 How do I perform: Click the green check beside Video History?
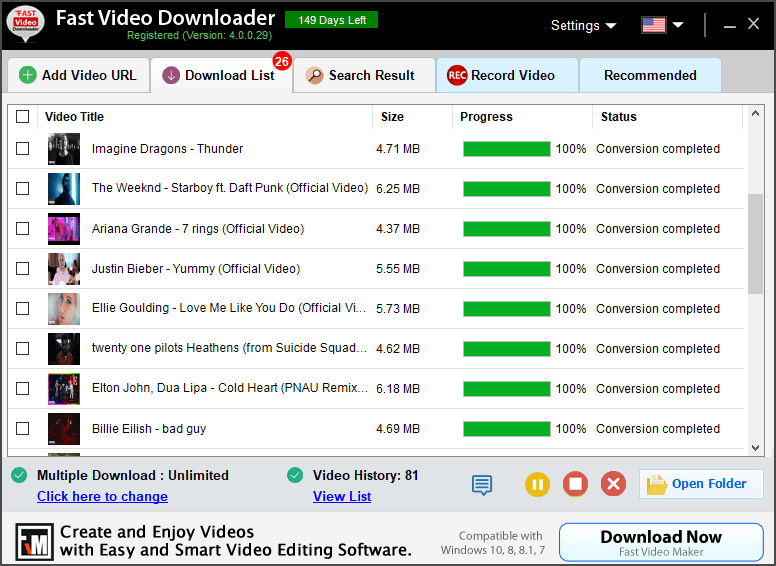pyautogui.click(x=295, y=475)
